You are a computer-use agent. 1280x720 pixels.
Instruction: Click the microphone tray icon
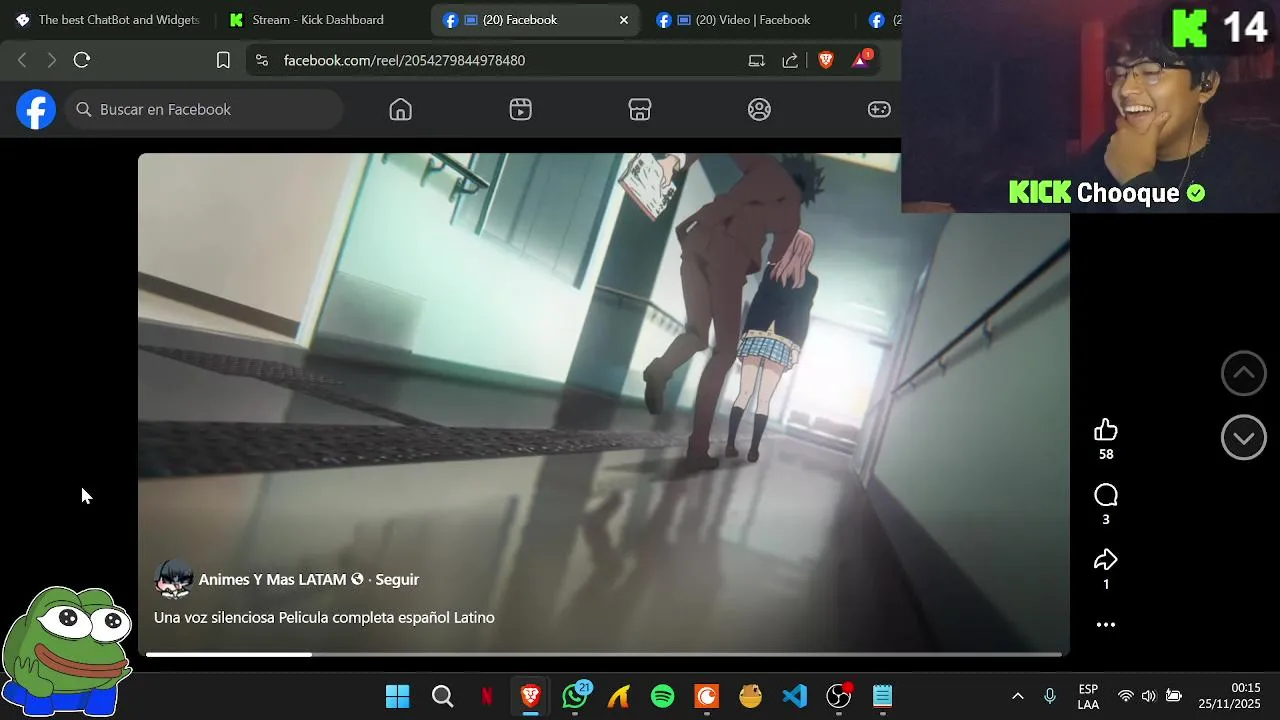pos(1050,696)
